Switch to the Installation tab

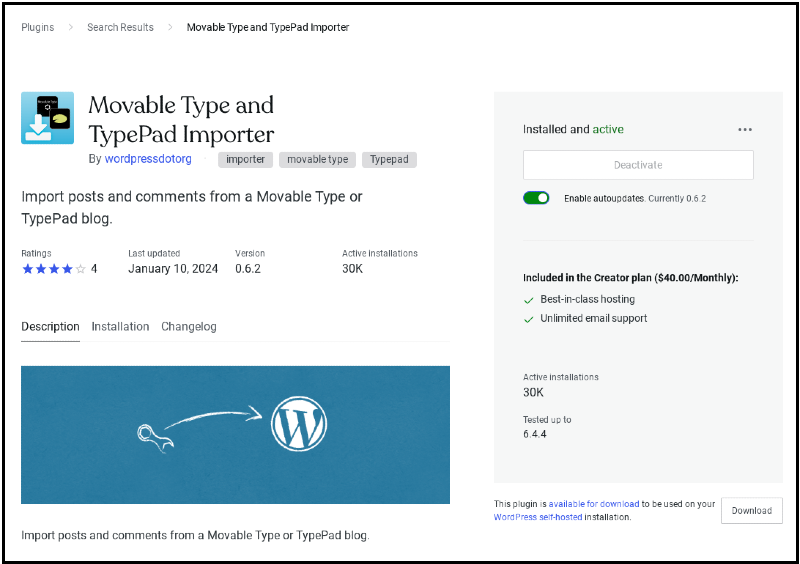point(120,327)
